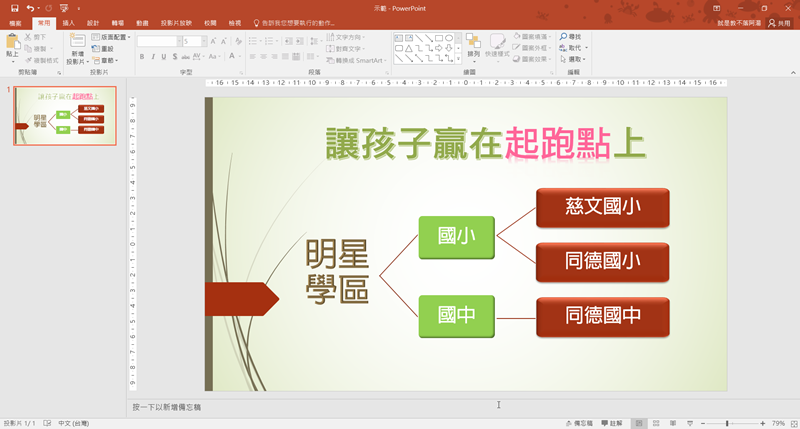Open ribbon display options icon
Screen dimensions: 800x429
tap(716, 8)
